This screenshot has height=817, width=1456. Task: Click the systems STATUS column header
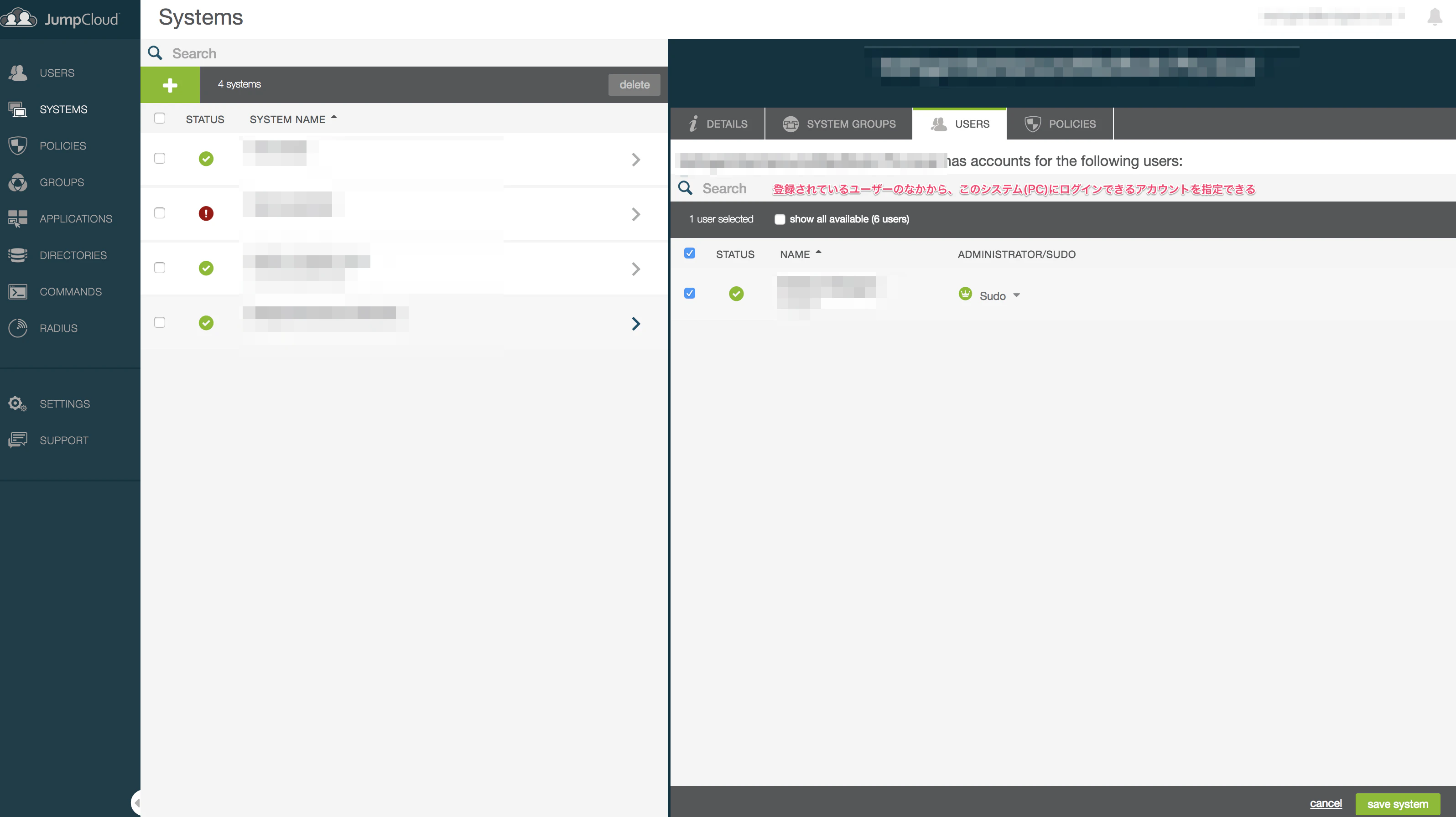205,119
